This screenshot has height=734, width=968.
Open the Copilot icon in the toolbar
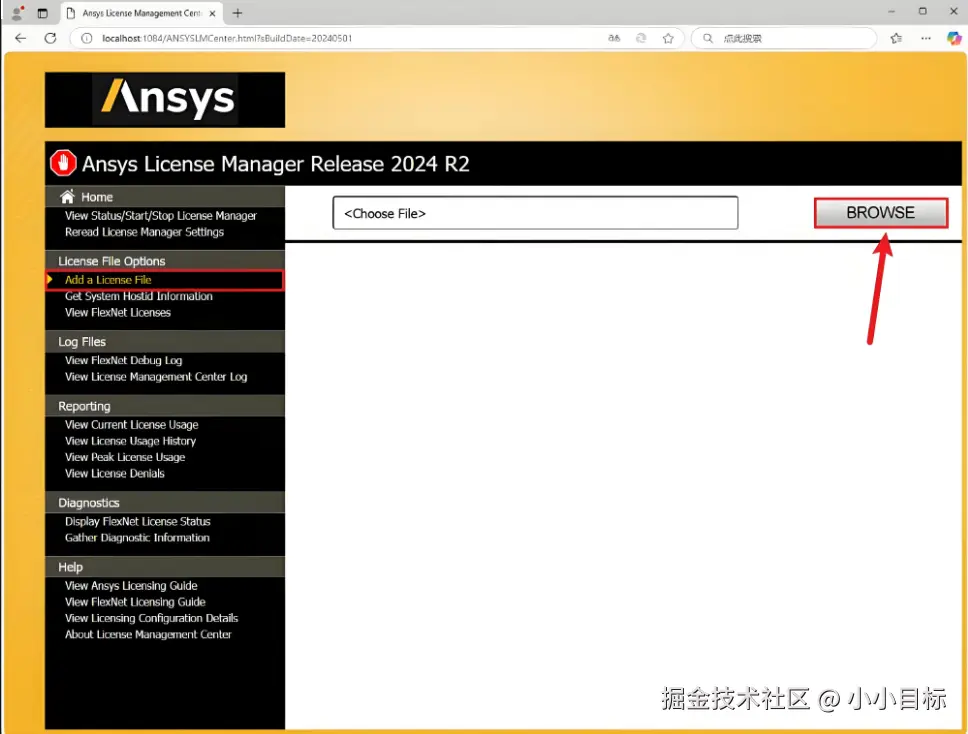point(954,38)
